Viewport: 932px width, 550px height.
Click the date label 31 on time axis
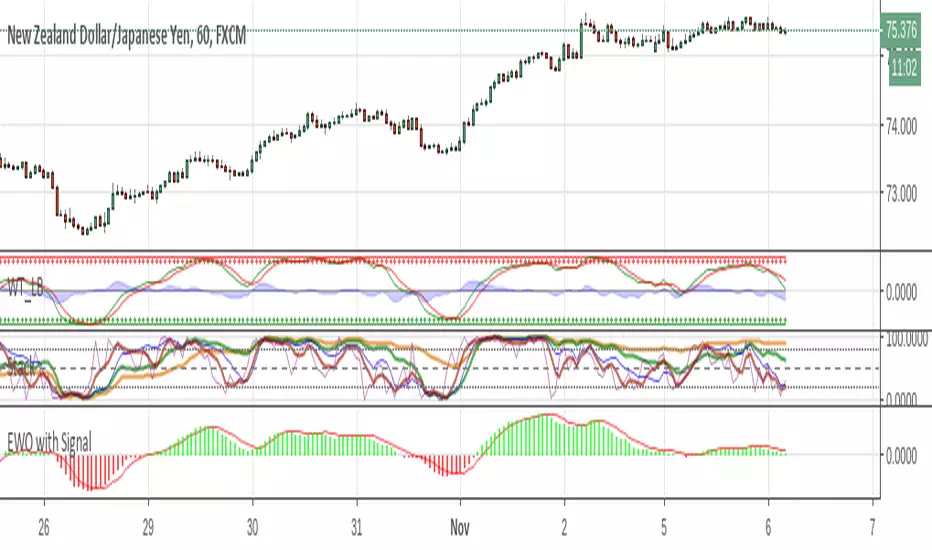(x=356, y=527)
